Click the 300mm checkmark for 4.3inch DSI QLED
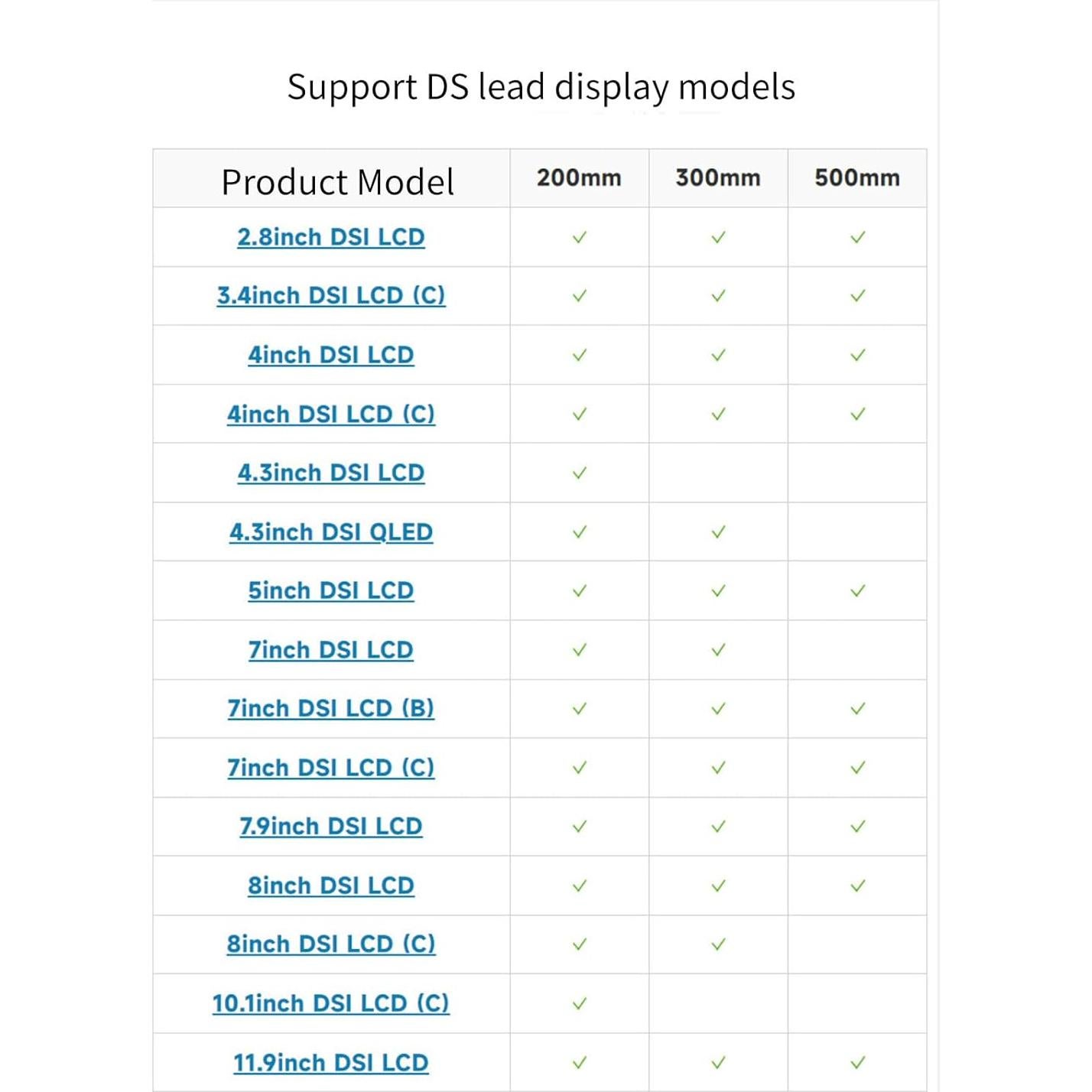Viewport: 1092px width, 1092px height. [x=718, y=532]
